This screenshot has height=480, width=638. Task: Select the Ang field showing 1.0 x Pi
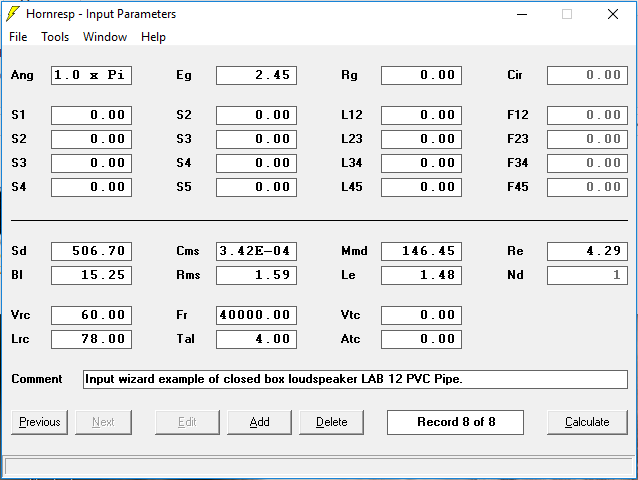click(x=92, y=75)
